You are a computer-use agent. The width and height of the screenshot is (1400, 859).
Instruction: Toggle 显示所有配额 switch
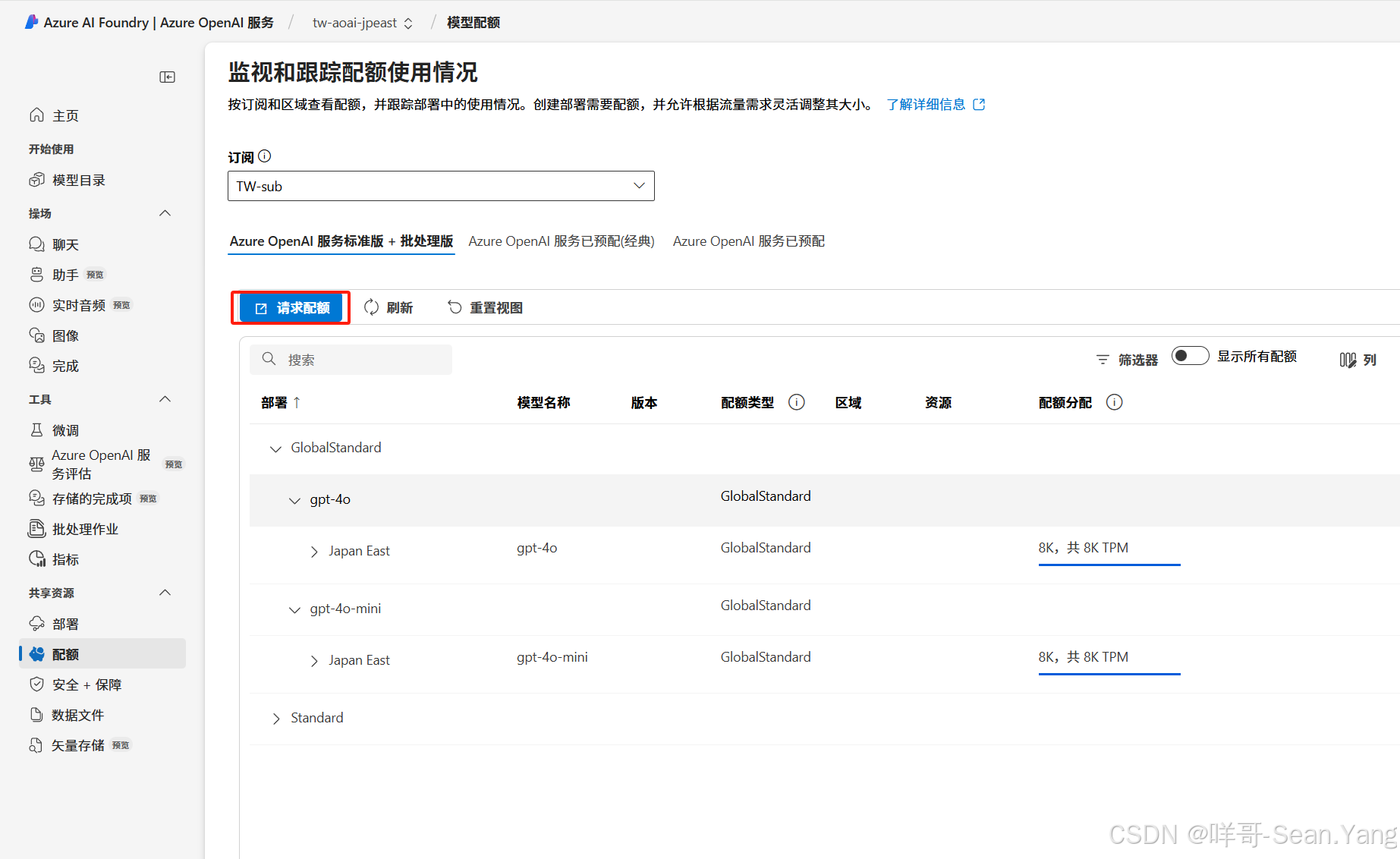point(1190,356)
